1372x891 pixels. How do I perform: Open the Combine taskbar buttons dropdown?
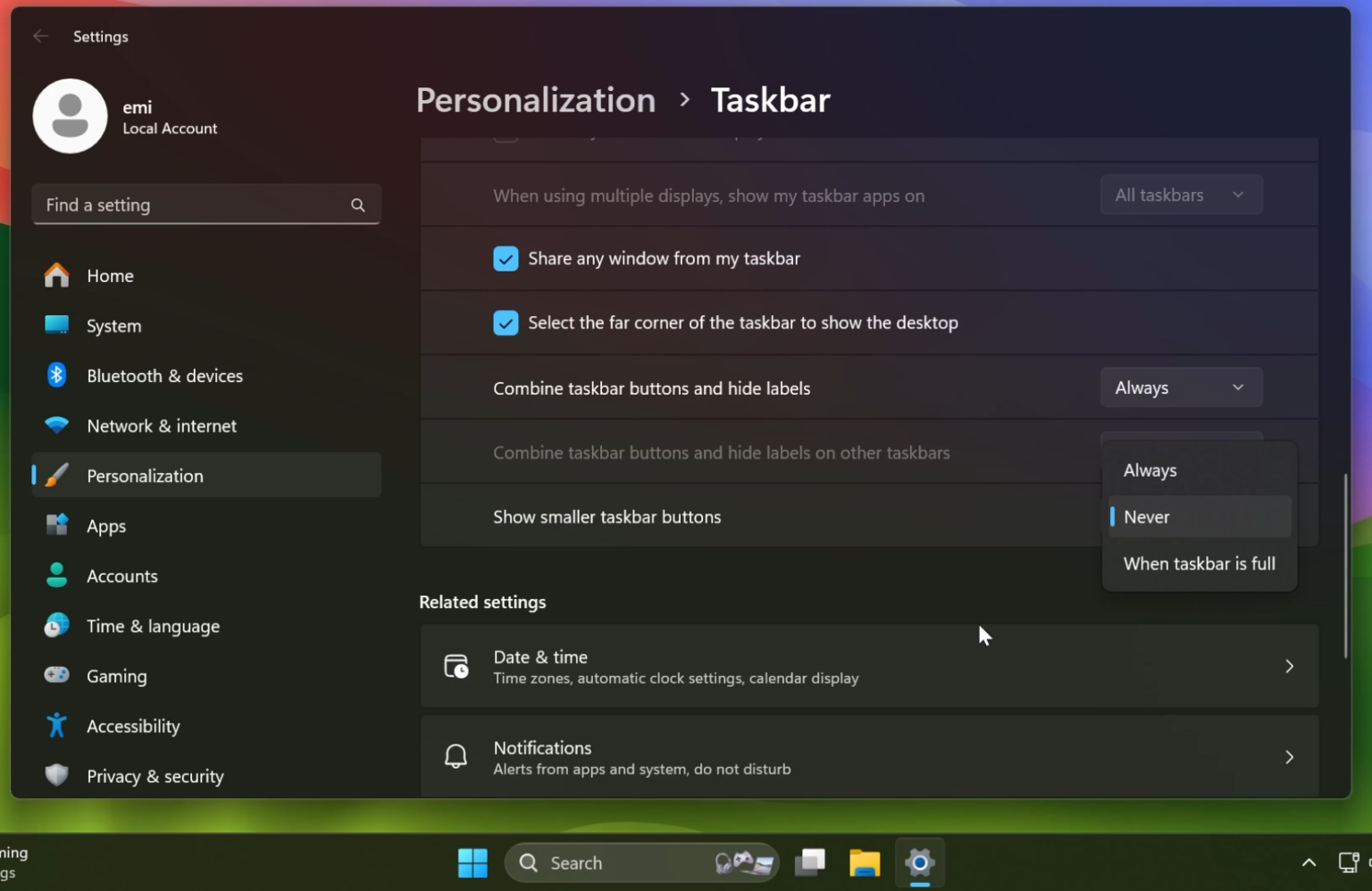tap(1181, 387)
